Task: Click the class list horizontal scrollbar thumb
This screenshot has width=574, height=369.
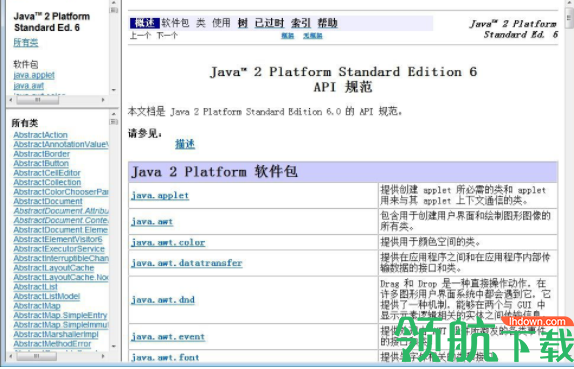Action: point(37,356)
